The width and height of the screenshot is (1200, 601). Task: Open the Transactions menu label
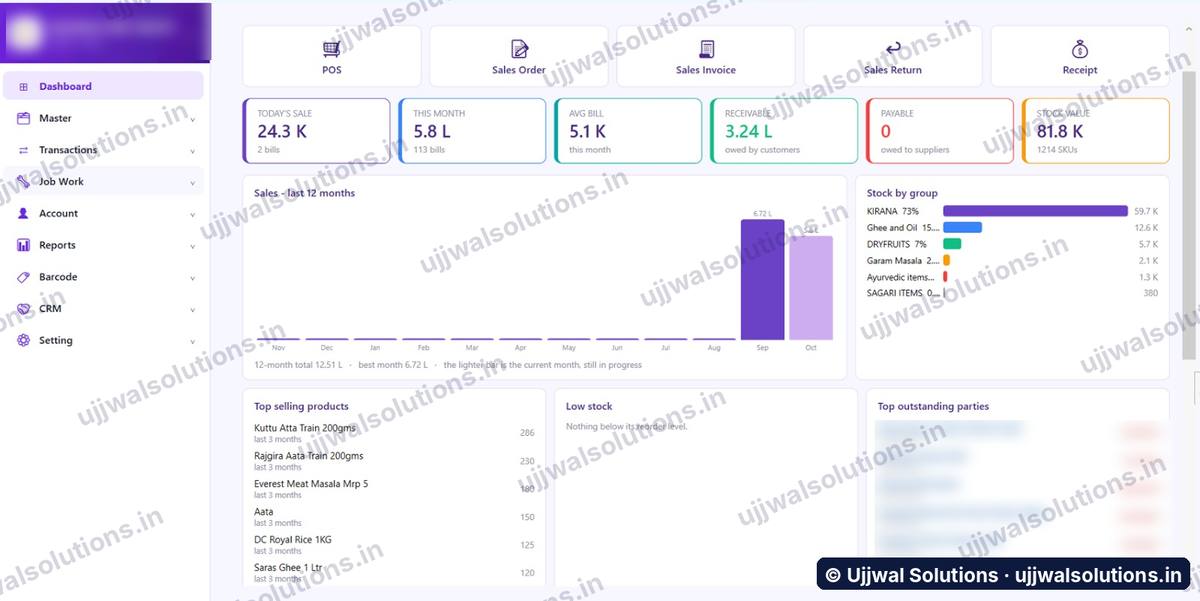click(68, 150)
